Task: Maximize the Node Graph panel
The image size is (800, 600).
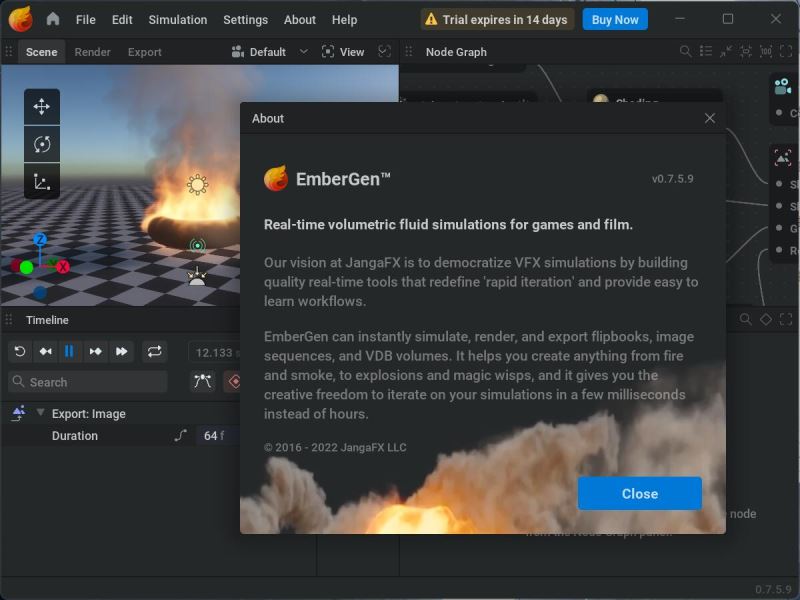Action: click(x=786, y=52)
